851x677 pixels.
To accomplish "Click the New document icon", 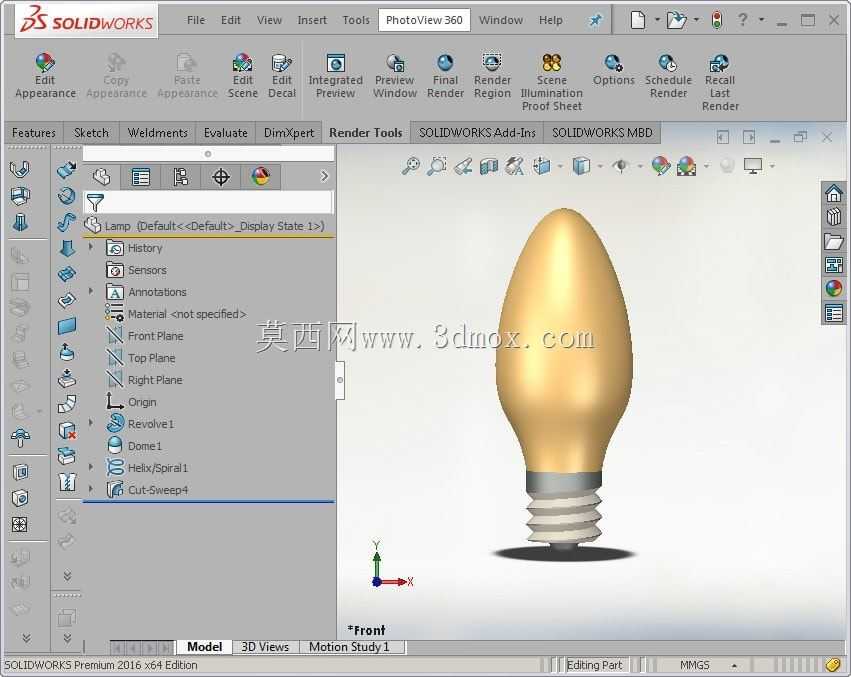I will [x=638, y=21].
